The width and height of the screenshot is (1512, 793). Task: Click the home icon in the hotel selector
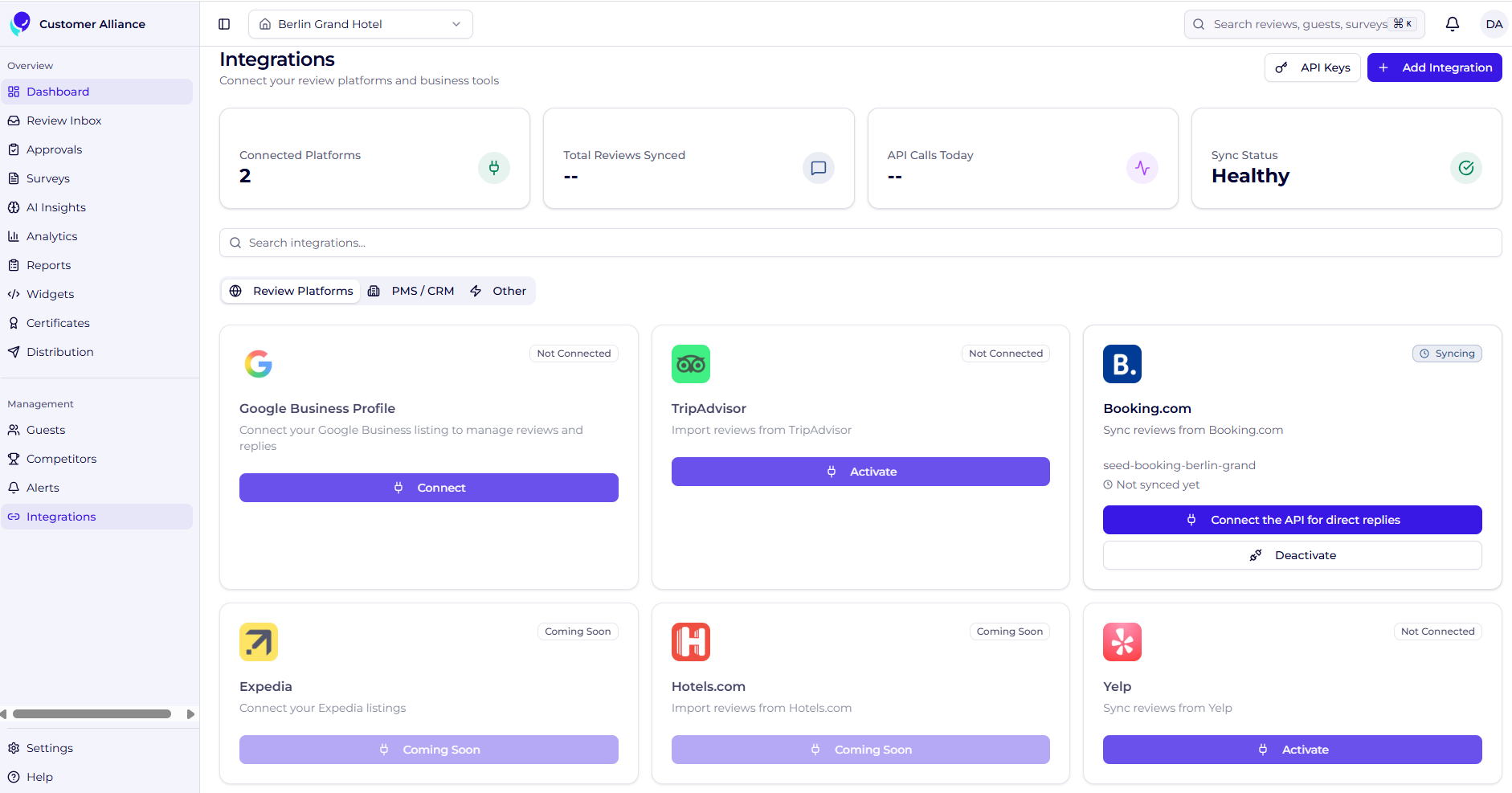click(265, 24)
